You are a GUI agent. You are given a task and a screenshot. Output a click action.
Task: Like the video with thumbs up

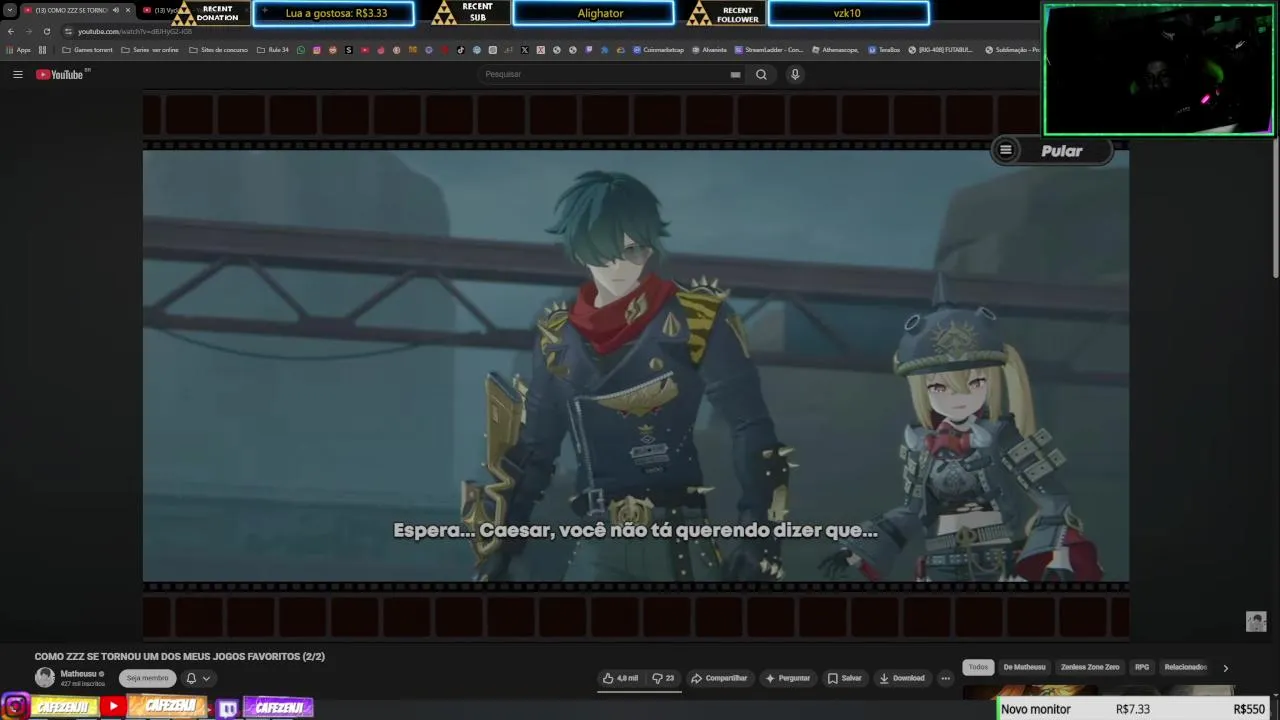(x=620, y=678)
